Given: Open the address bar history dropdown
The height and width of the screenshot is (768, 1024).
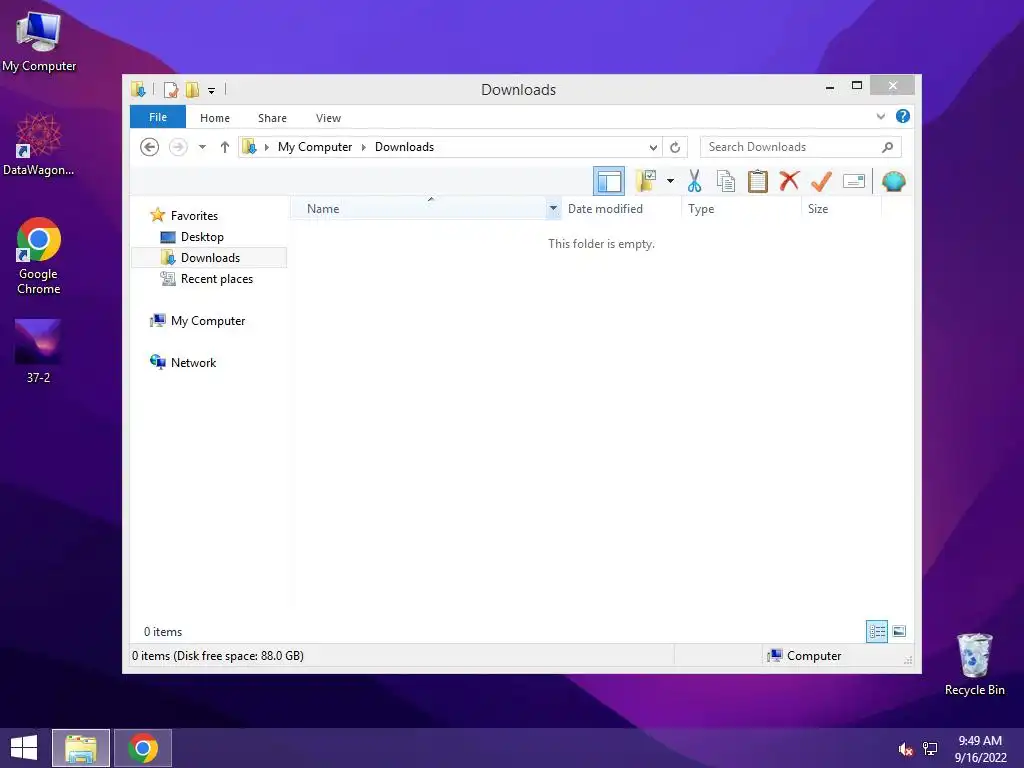Looking at the screenshot, I should tap(652, 147).
